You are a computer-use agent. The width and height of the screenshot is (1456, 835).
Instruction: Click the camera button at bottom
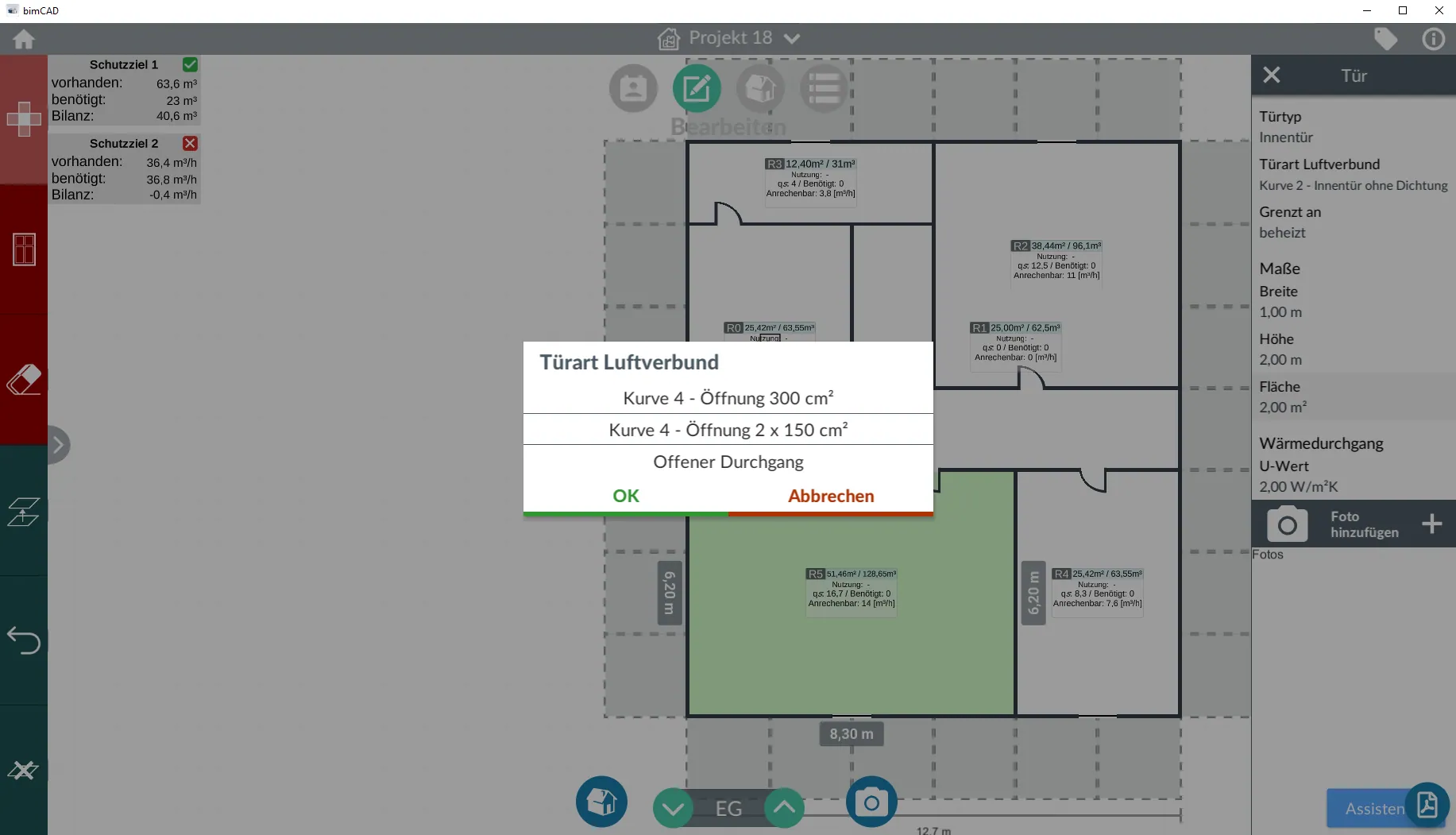coord(871,802)
